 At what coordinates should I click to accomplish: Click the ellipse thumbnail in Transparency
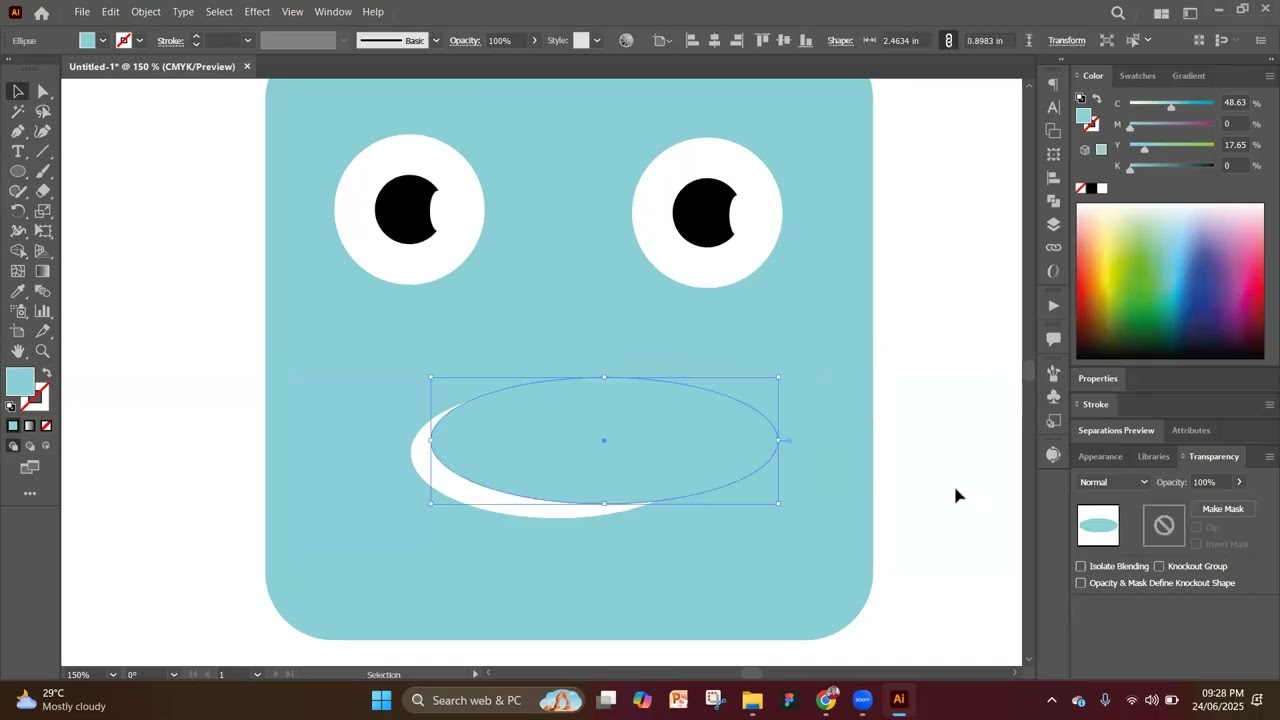pos(1098,525)
